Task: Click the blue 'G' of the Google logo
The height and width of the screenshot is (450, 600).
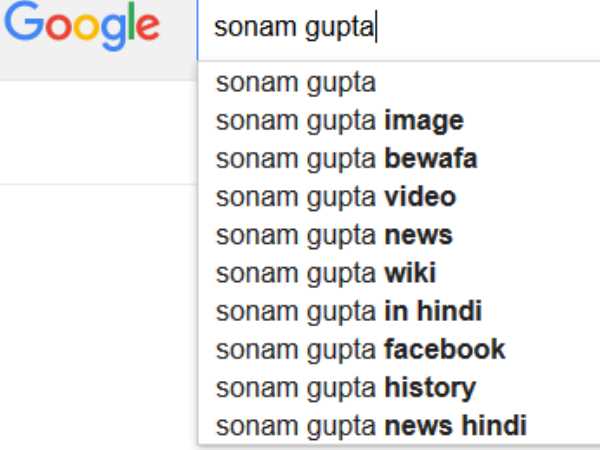Action: point(22,25)
